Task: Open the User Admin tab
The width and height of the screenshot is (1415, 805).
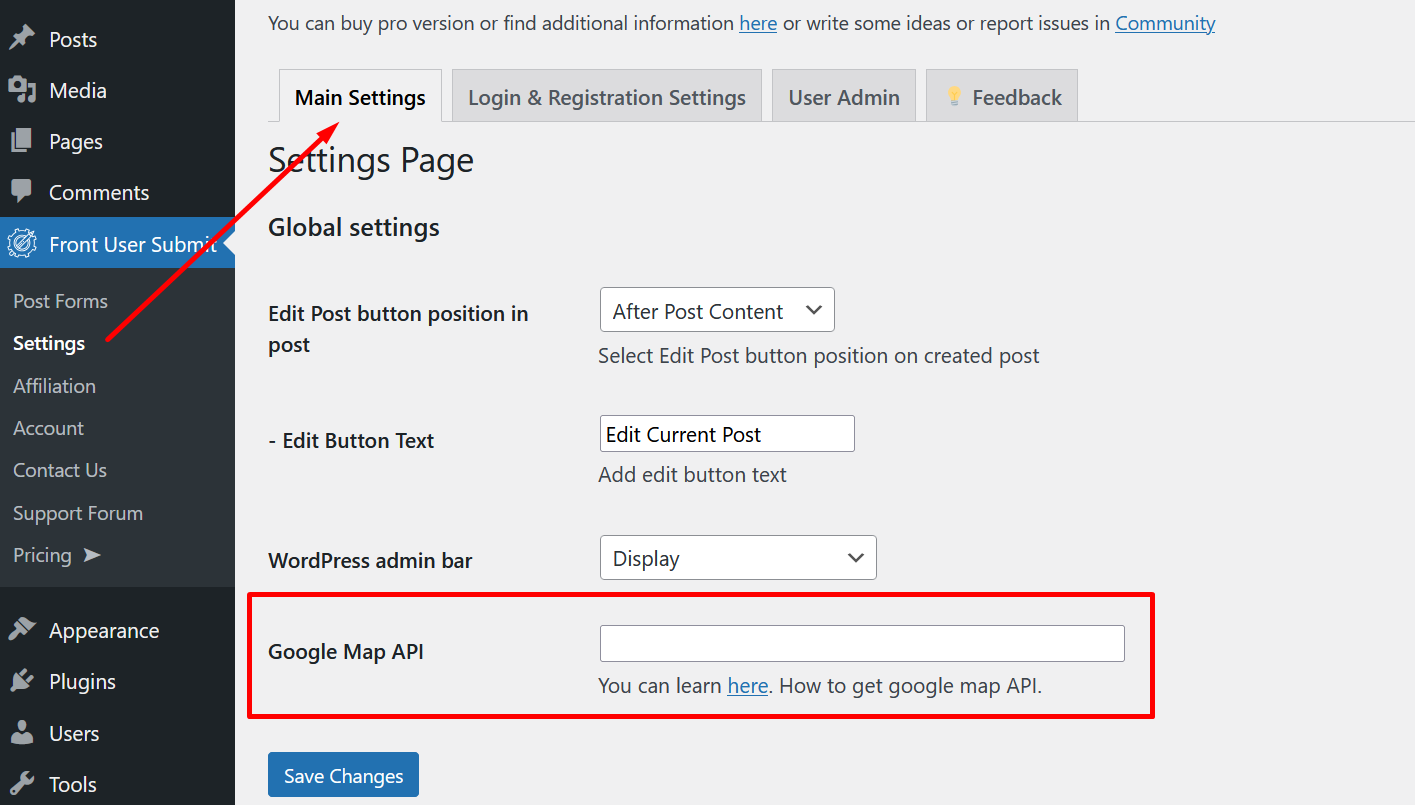Action: pos(843,96)
